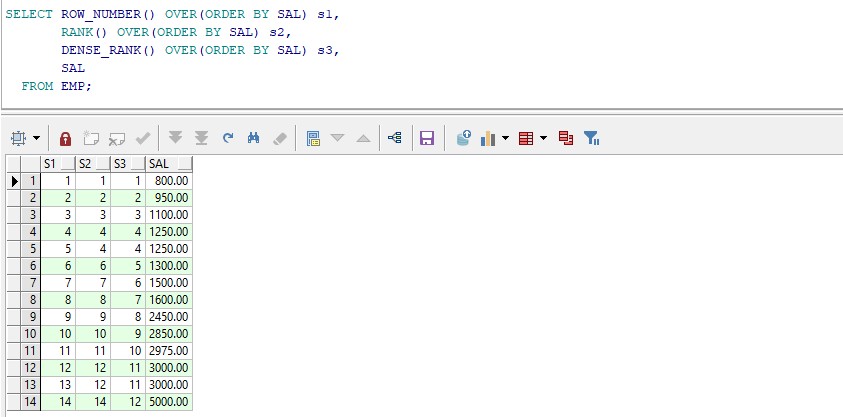Click the SAL cell showing 1100.00
This screenshot has width=843, height=417.
point(169,215)
